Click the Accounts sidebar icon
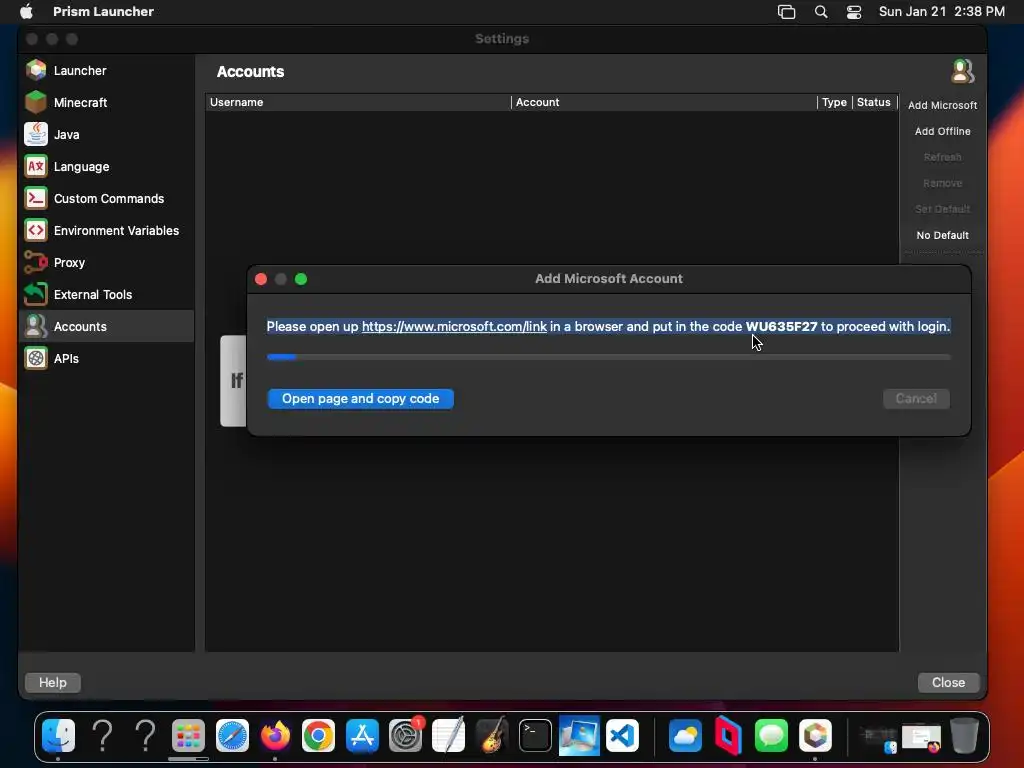Image resolution: width=1024 pixels, height=768 pixels. tap(36, 326)
